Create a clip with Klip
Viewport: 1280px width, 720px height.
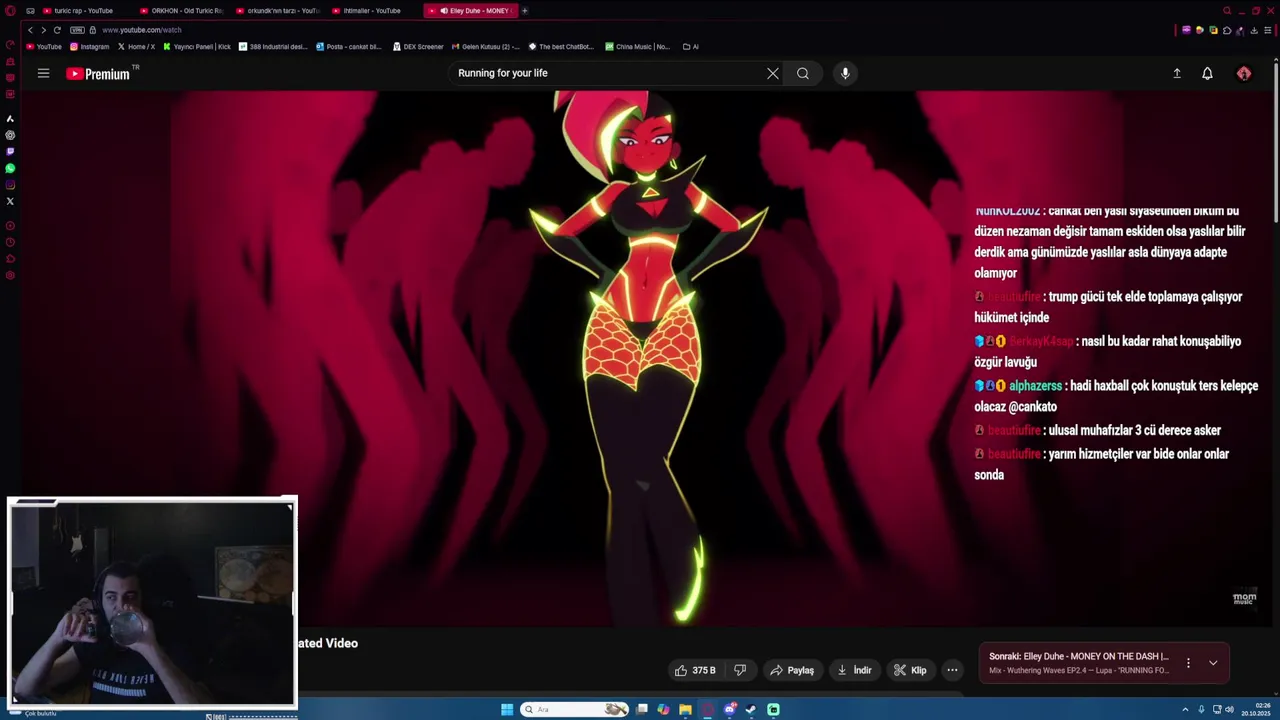[x=910, y=670]
